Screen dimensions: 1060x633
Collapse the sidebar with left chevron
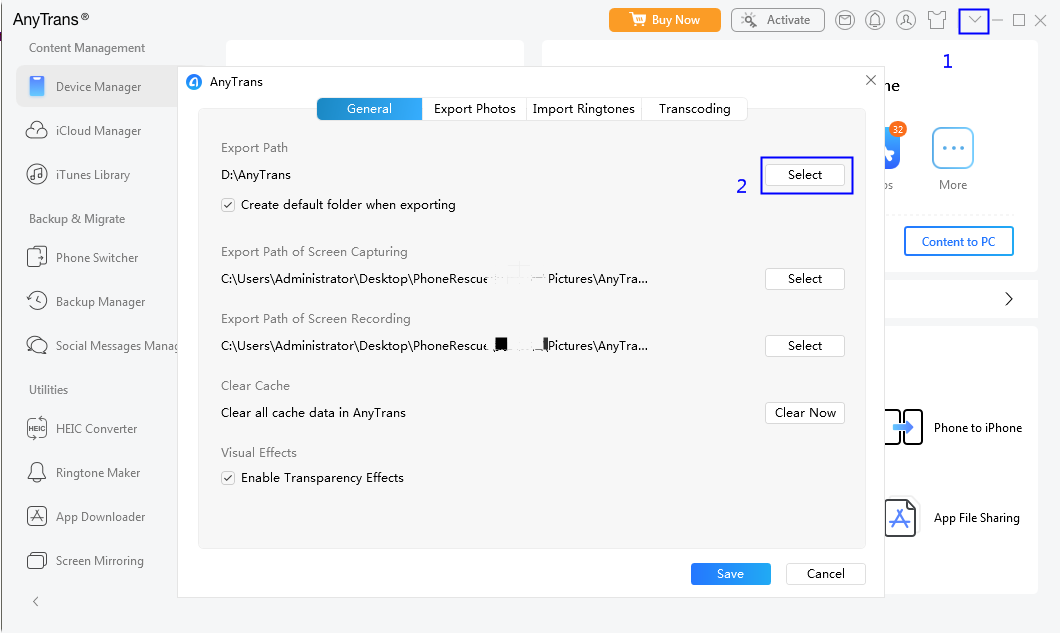point(36,601)
